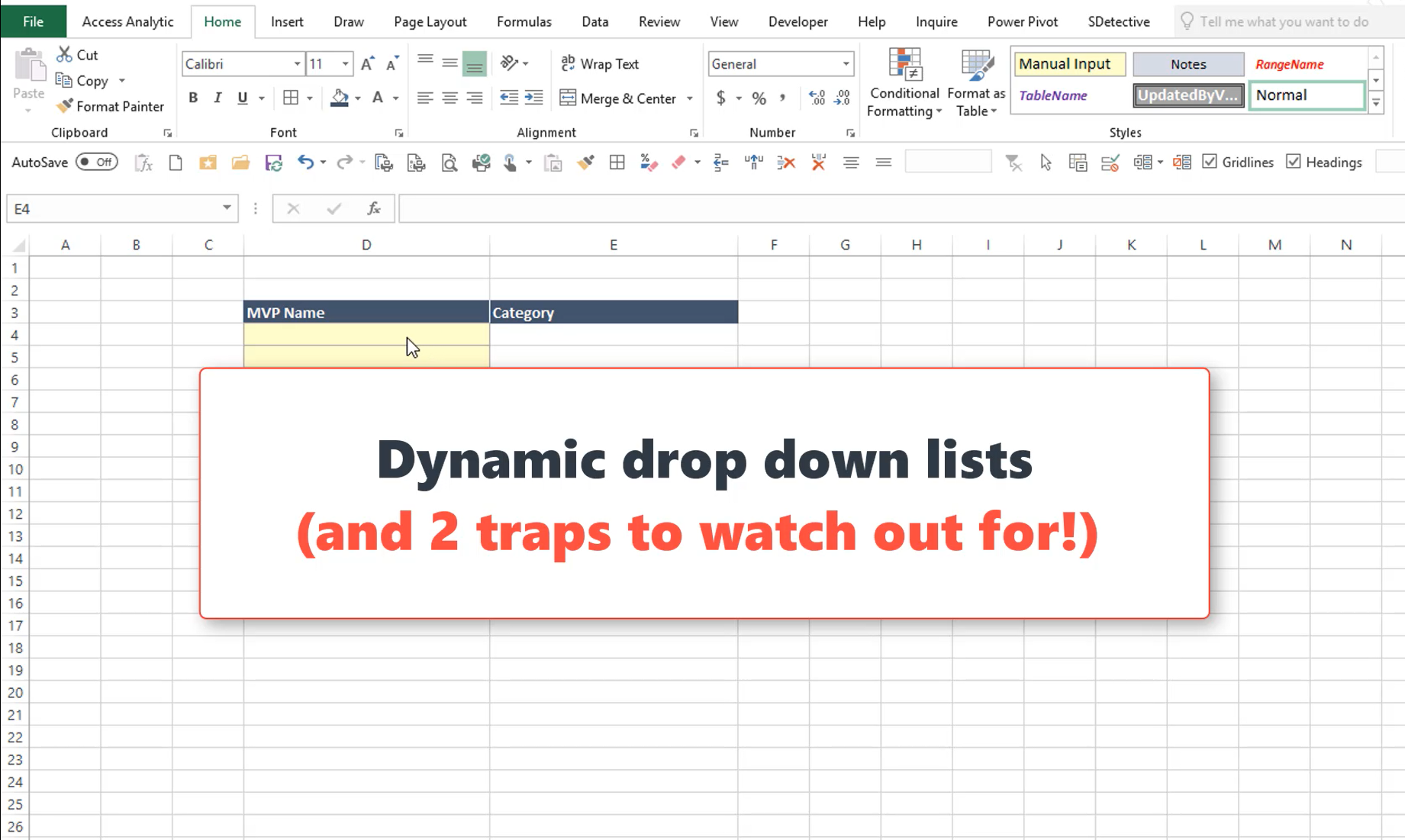
Task: Toggle Wrap Text
Action: [600, 63]
